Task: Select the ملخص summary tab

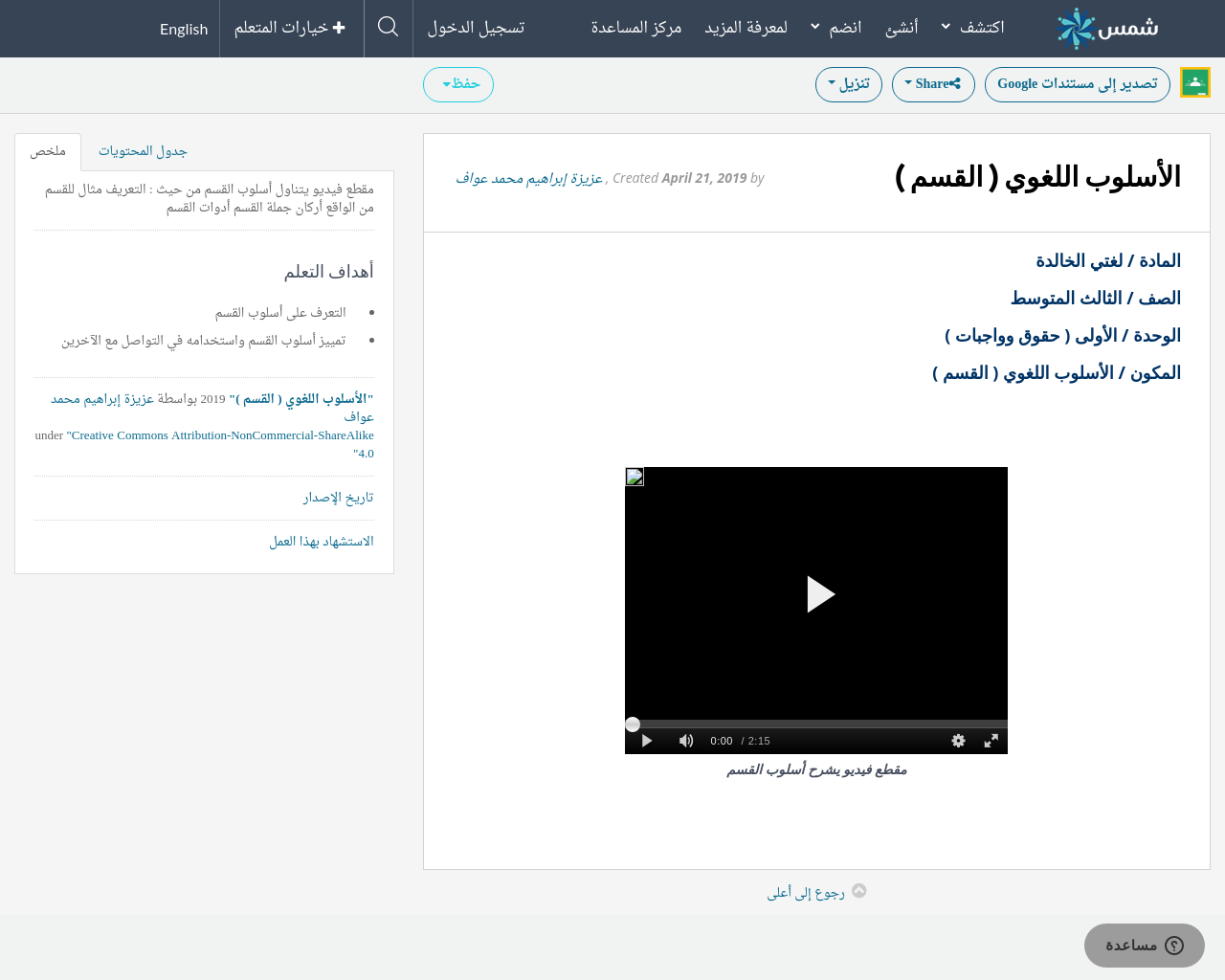Action: coord(48,151)
